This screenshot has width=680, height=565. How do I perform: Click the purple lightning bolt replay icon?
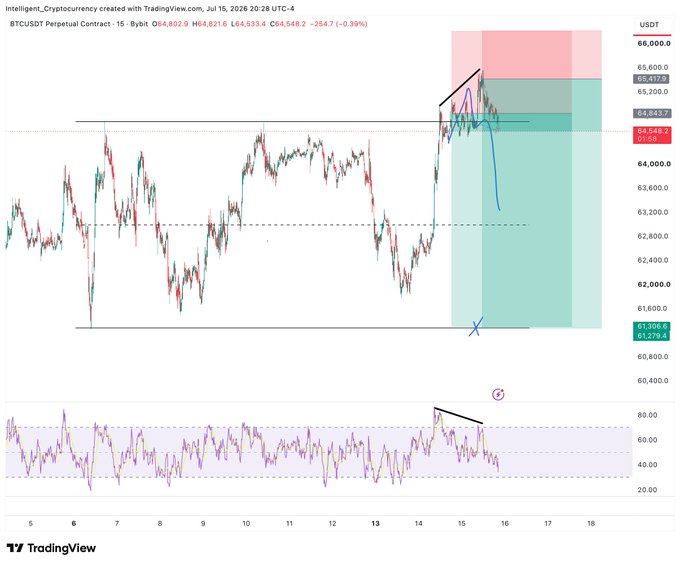498,394
